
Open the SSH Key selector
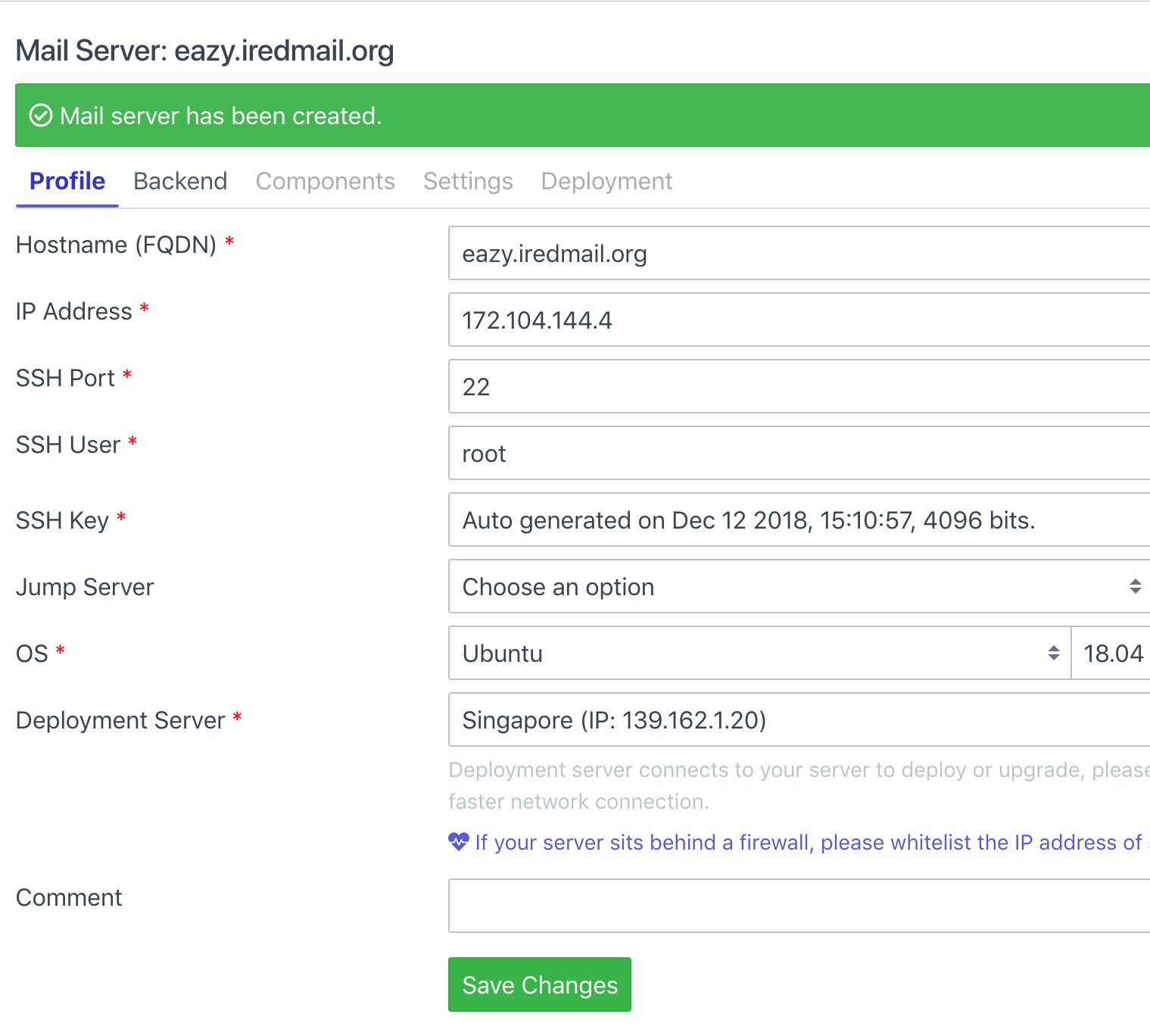(799, 520)
